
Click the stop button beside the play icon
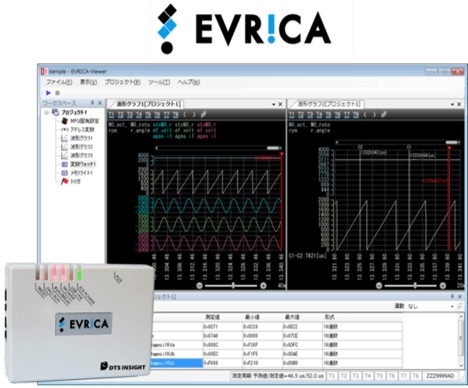[x=57, y=93]
